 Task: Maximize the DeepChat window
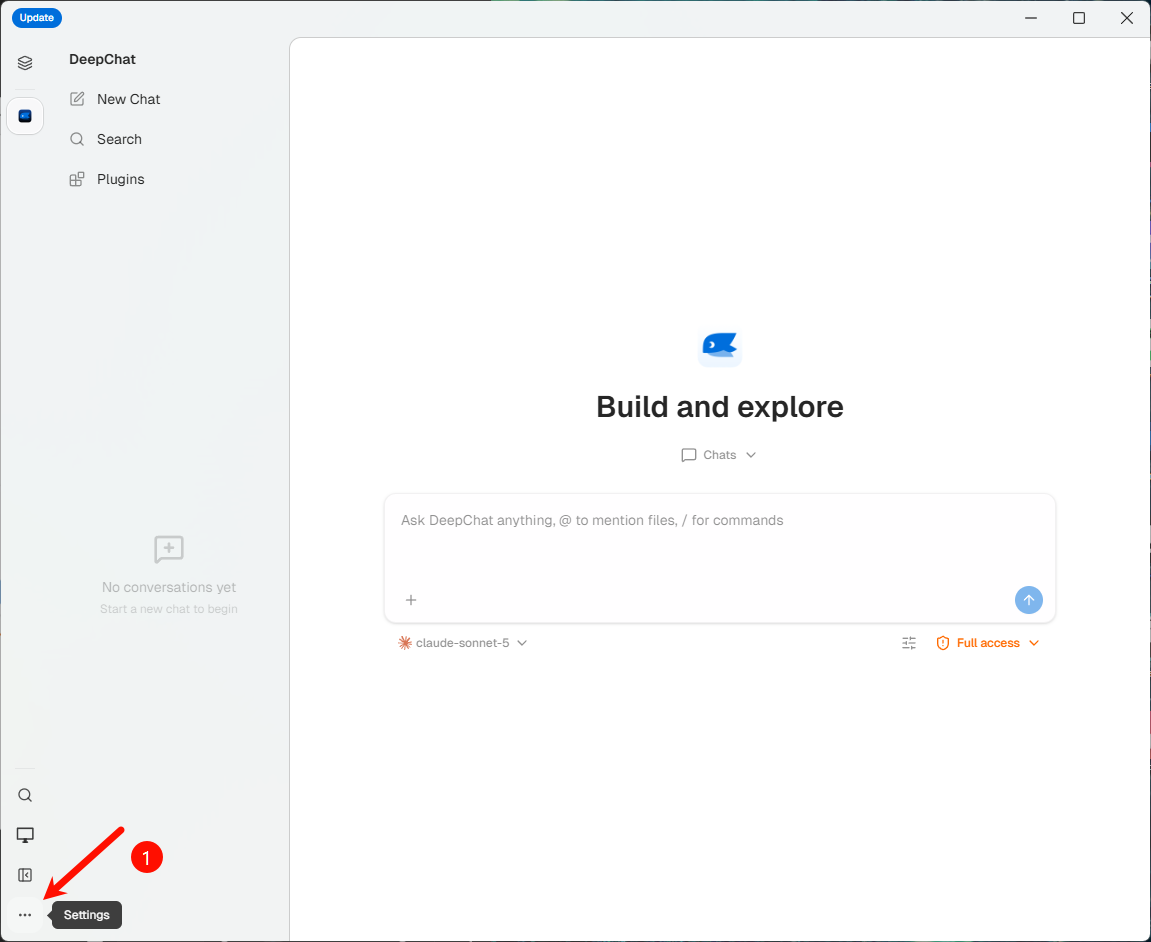coord(1078,18)
